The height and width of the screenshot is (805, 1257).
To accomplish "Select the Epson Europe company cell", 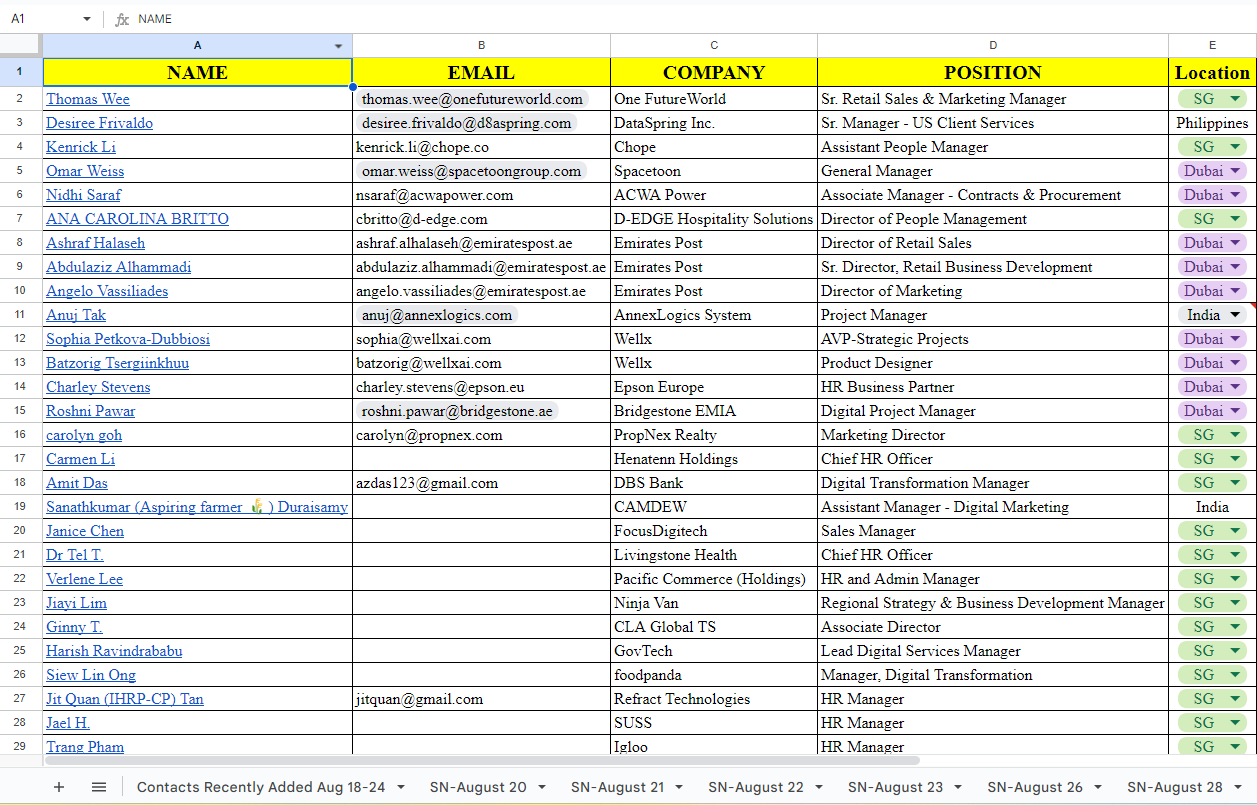I will [x=714, y=387].
